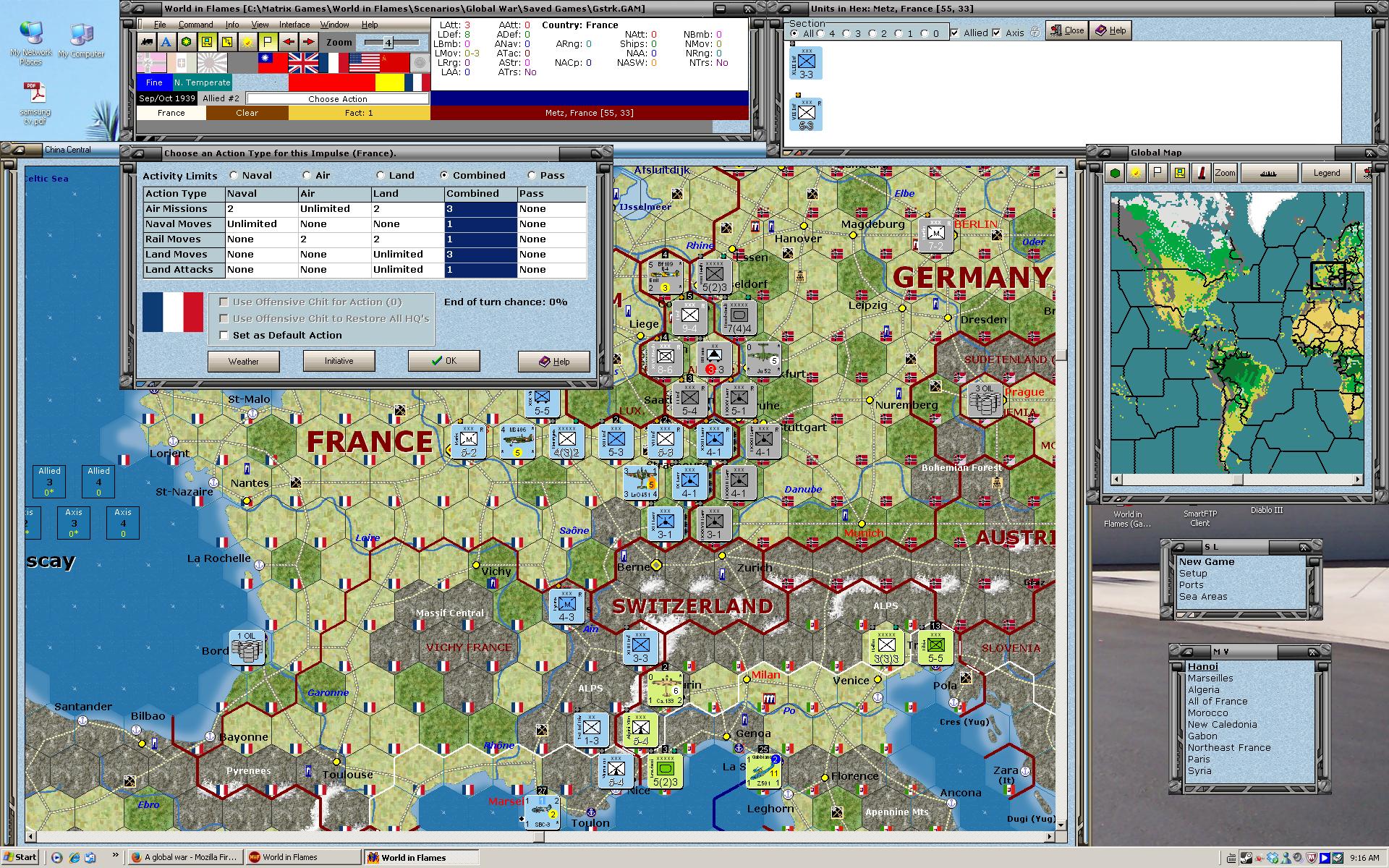Select the United States flag

coord(364,63)
